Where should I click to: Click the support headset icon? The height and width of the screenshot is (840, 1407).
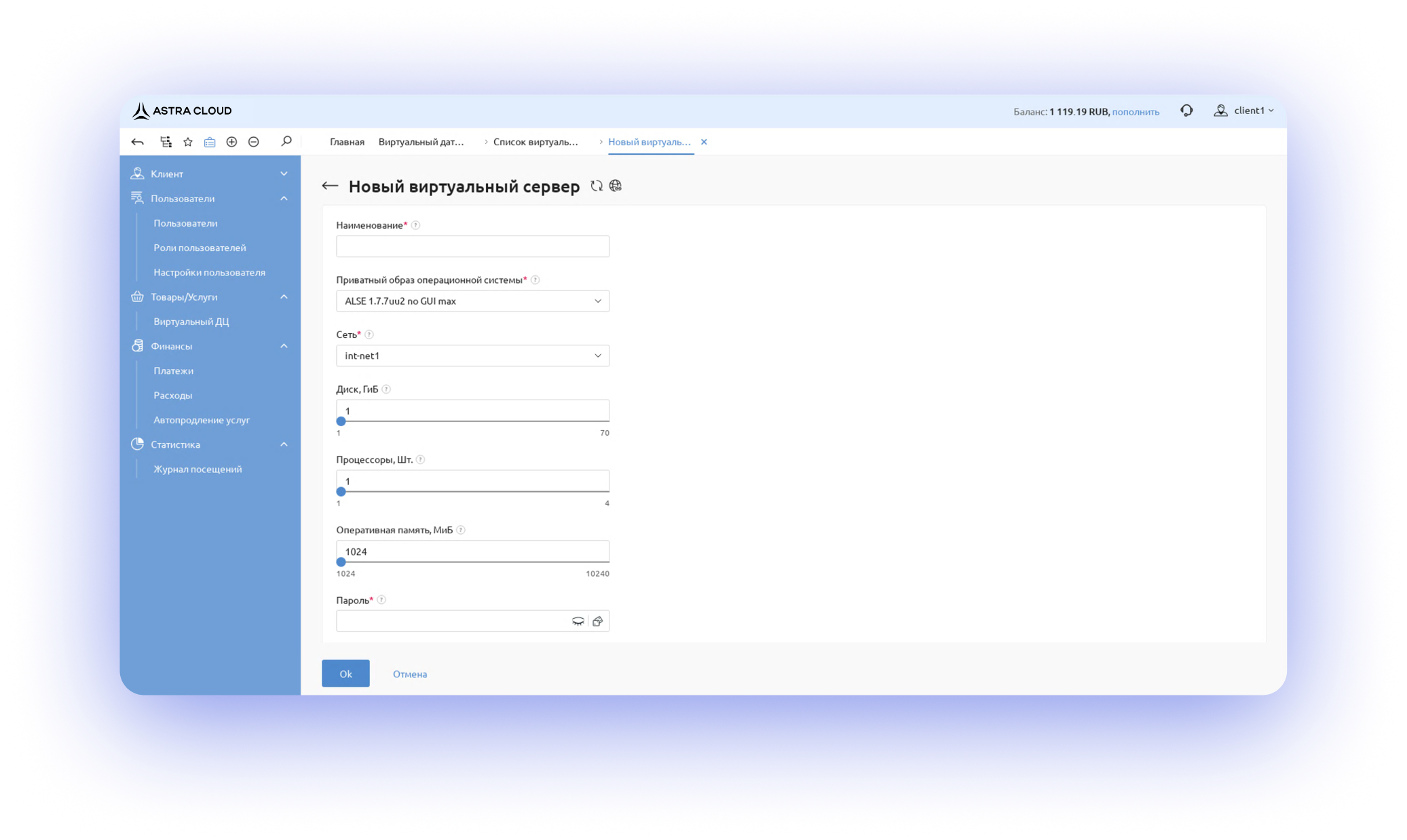pyautogui.click(x=1186, y=111)
